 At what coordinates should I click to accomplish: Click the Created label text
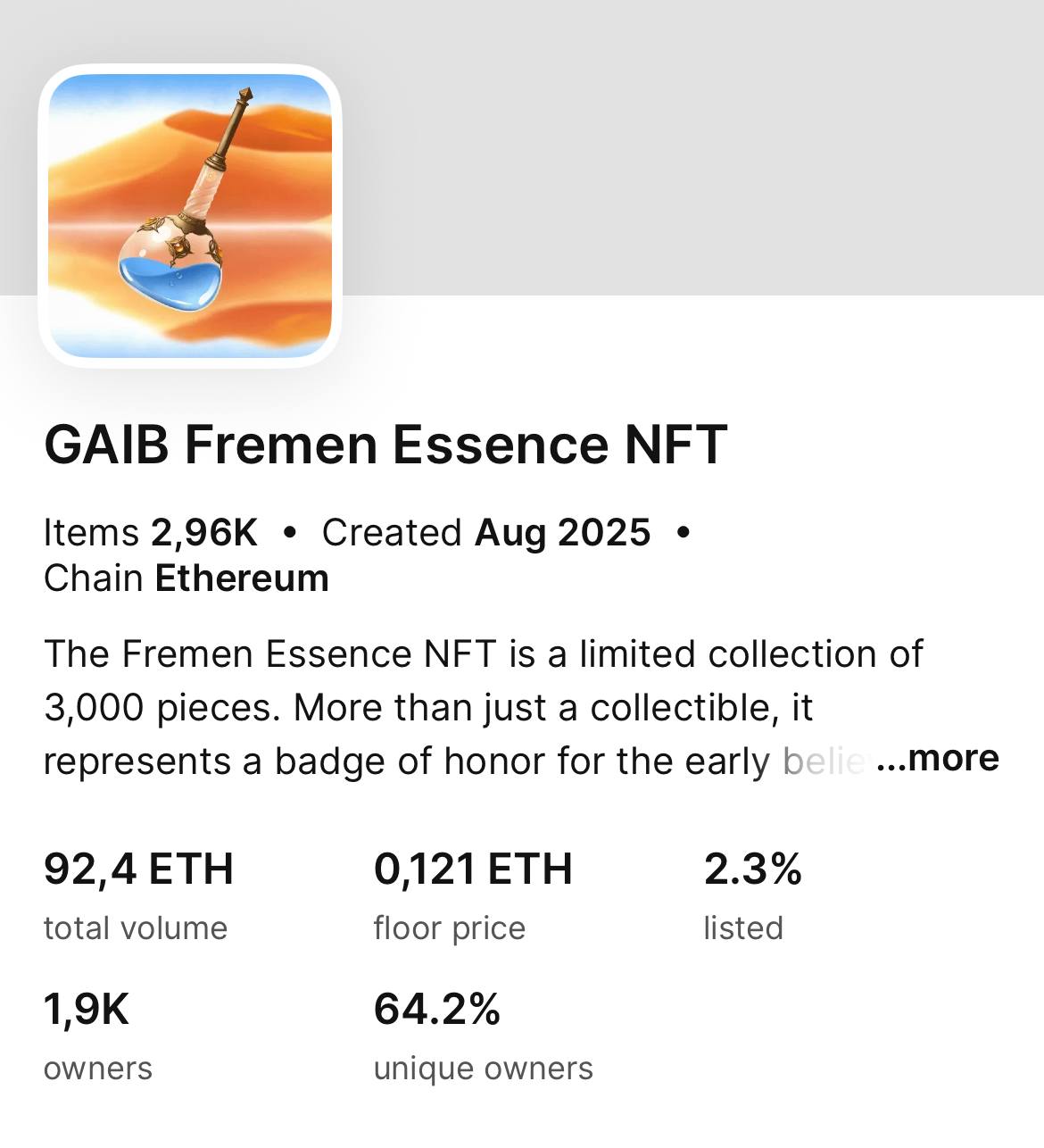tap(392, 533)
